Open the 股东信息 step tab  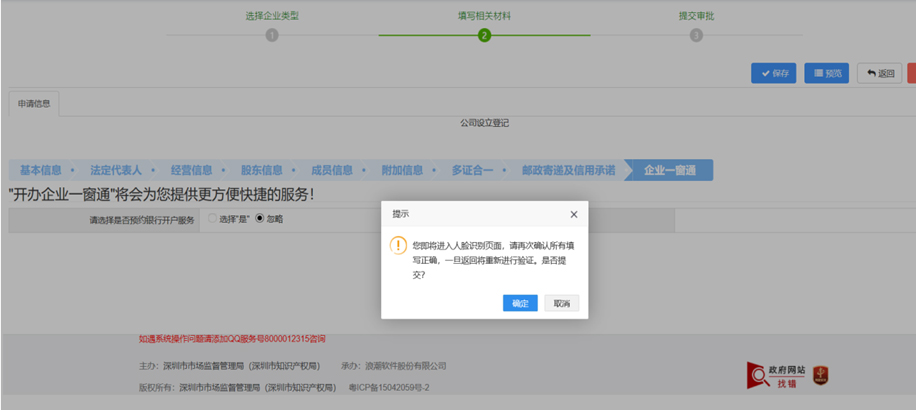(261, 170)
